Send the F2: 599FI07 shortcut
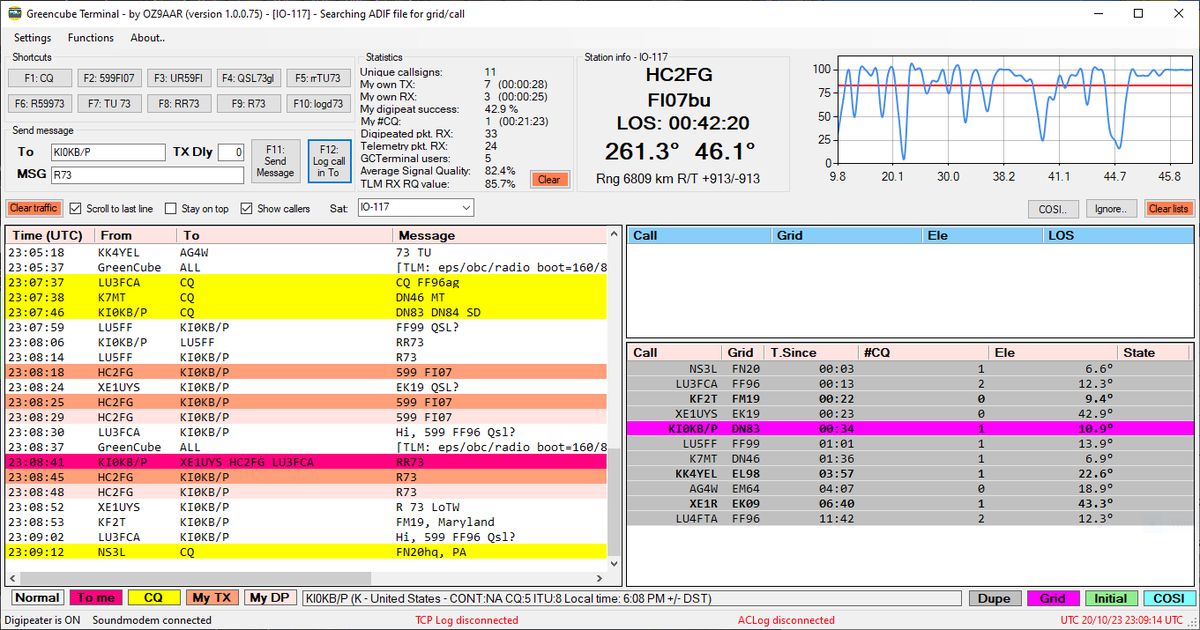 (x=109, y=77)
